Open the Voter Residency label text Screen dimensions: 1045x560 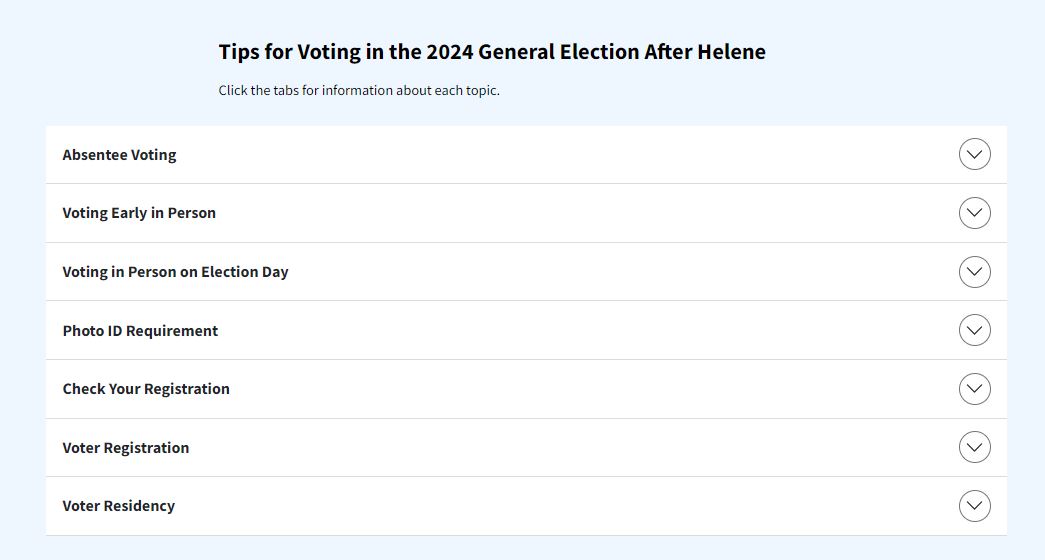point(118,506)
